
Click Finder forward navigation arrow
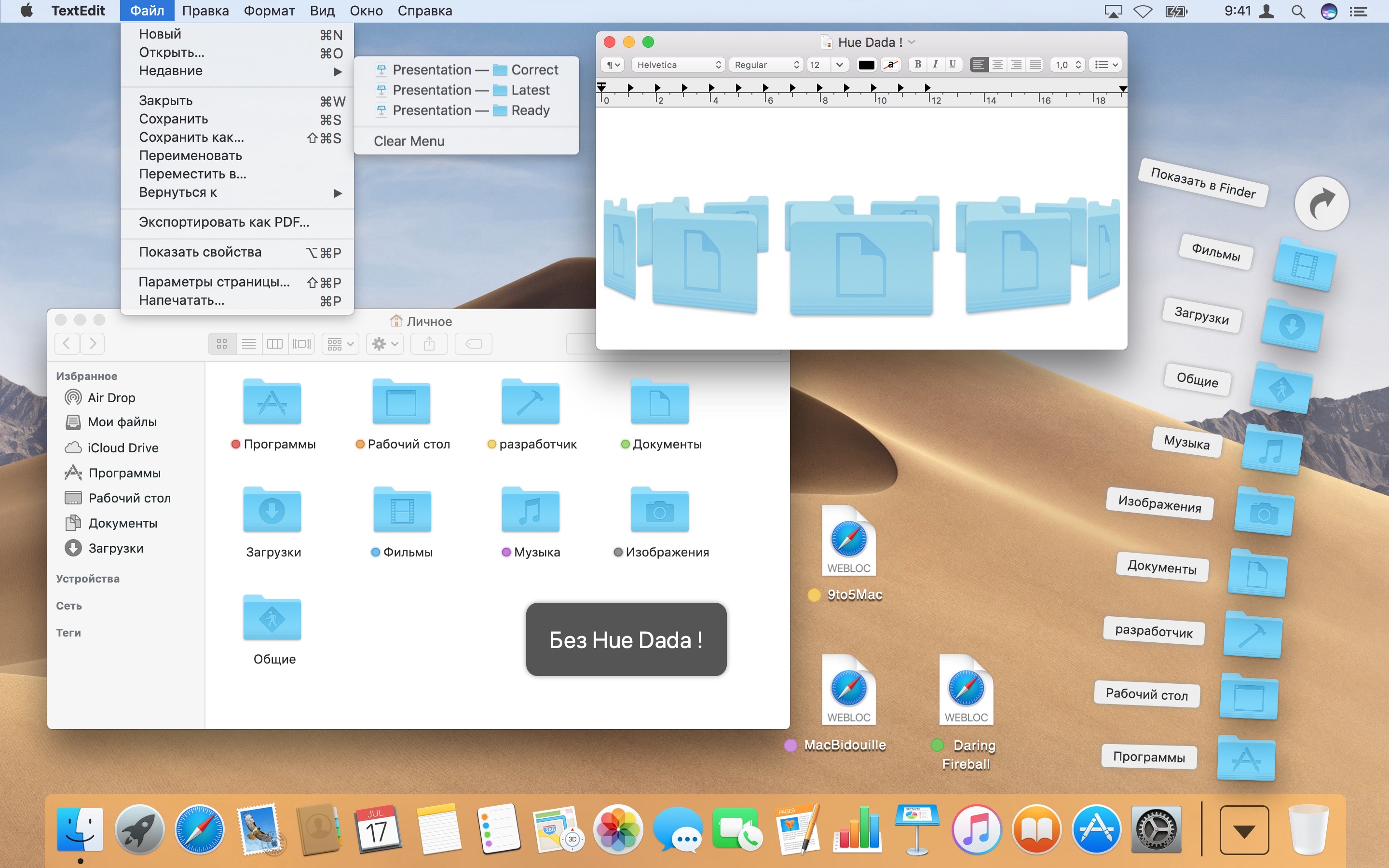pos(93,344)
